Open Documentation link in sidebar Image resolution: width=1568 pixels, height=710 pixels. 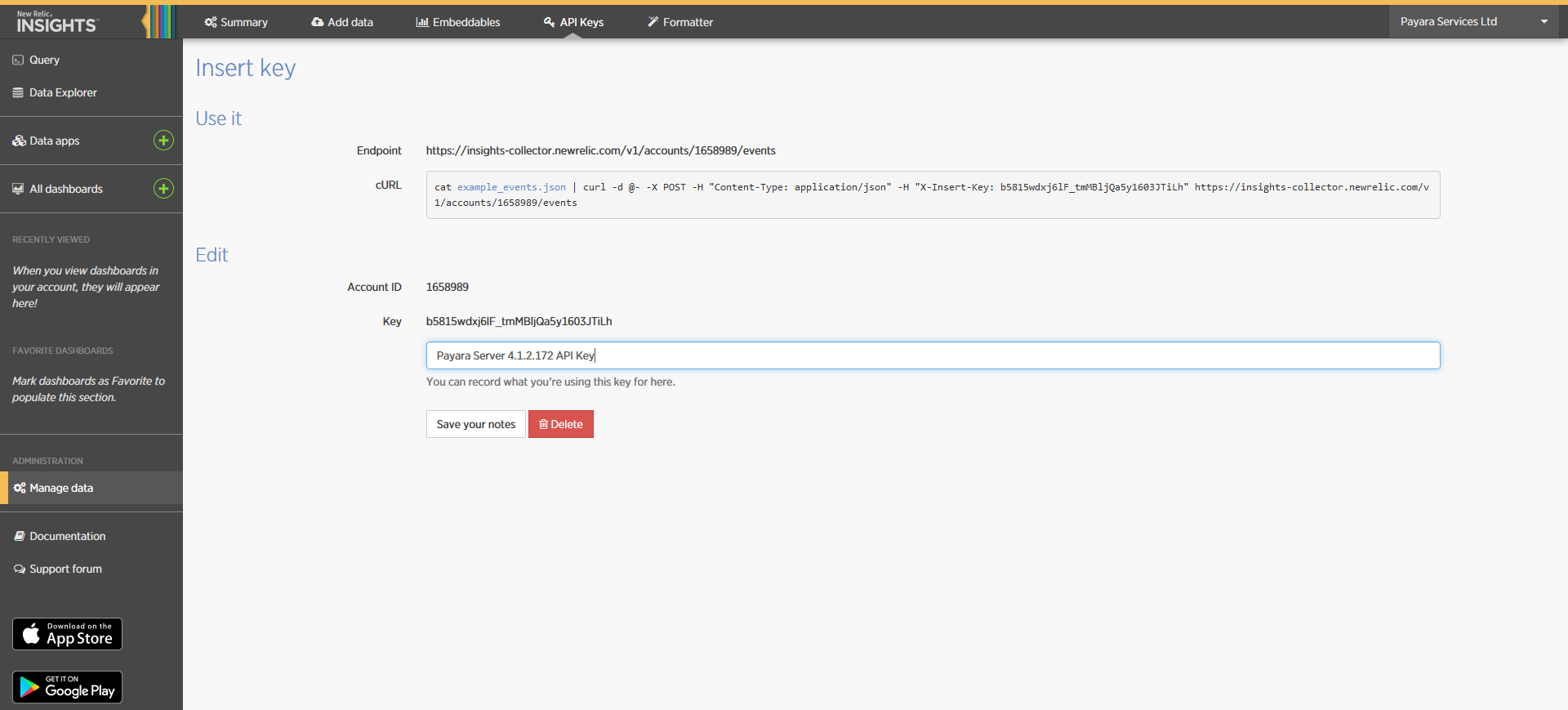coord(67,536)
